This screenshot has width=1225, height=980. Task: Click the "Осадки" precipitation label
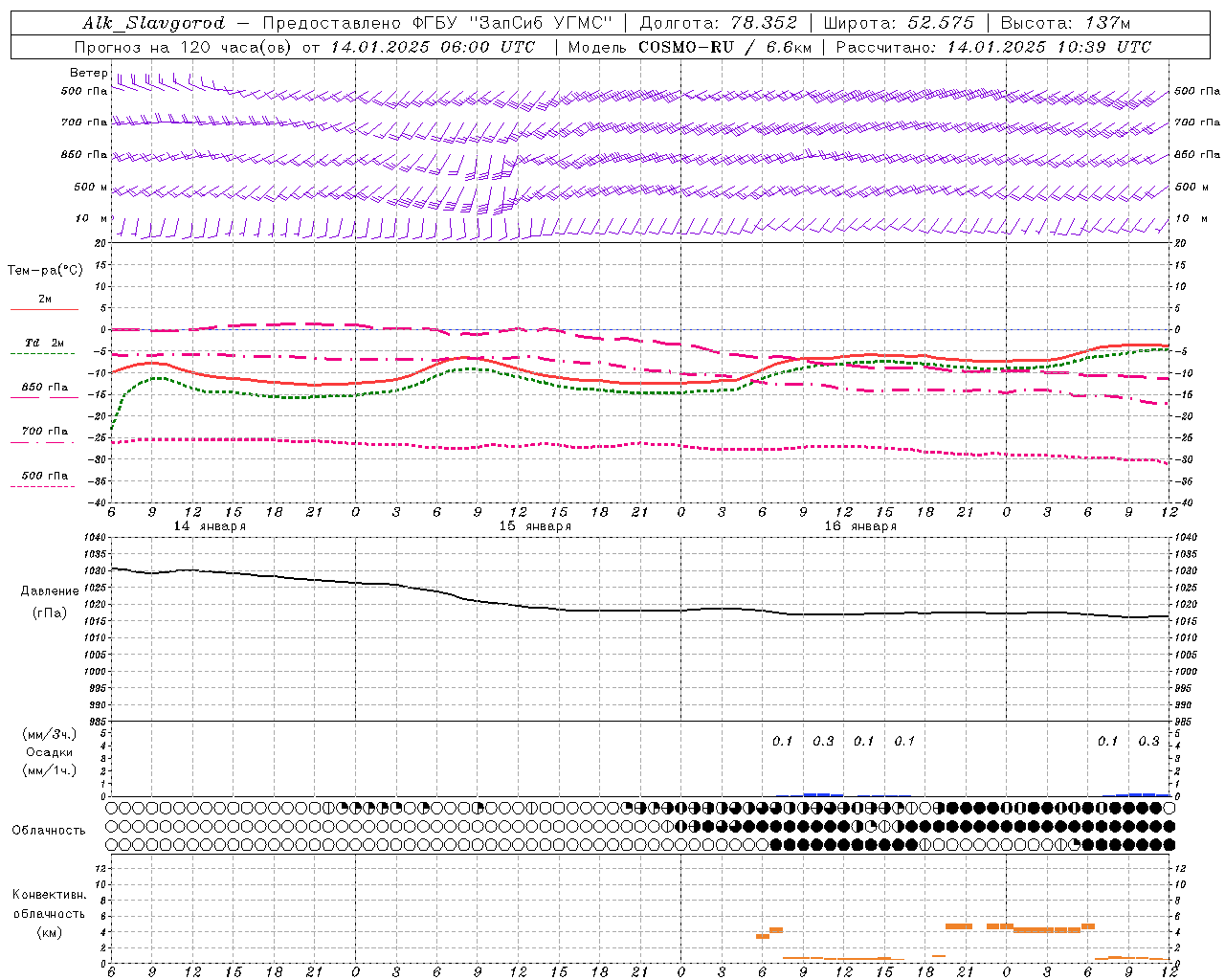(x=50, y=752)
